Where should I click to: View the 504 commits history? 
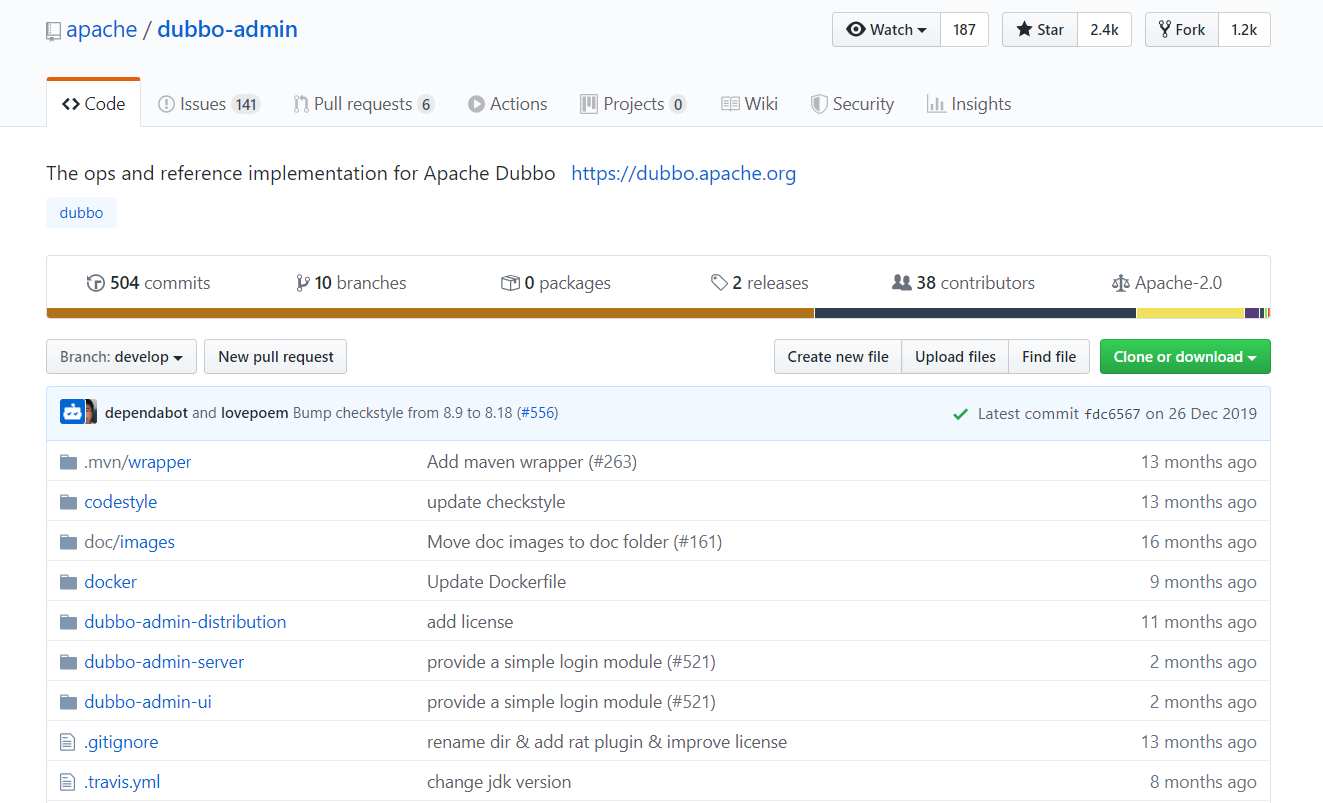(148, 283)
